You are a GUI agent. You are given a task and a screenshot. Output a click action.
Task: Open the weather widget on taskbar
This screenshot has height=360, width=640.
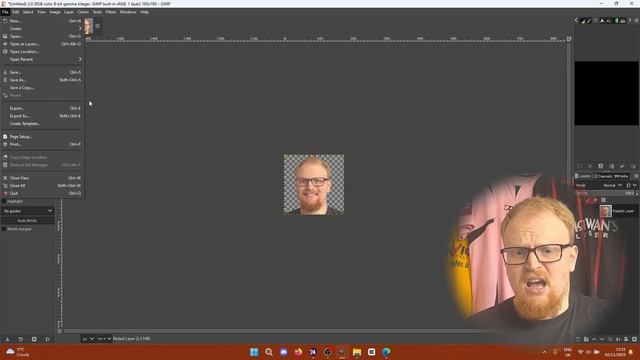[18, 352]
